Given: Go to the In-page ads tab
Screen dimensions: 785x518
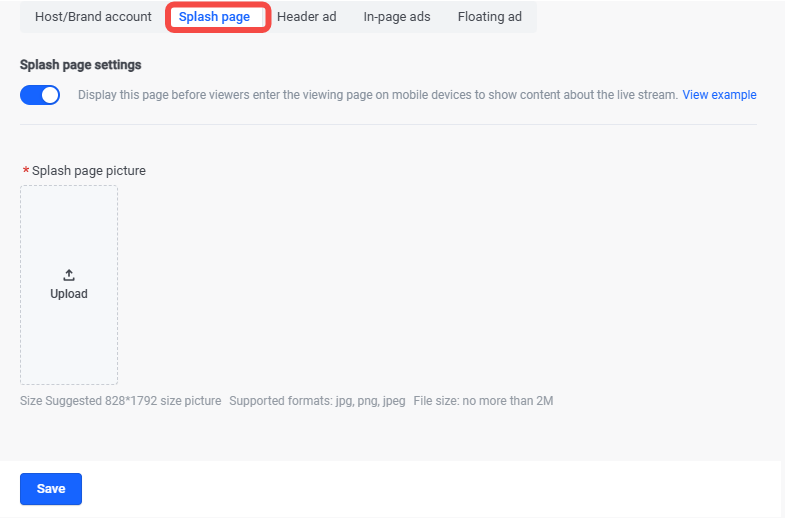Looking at the screenshot, I should [x=397, y=17].
